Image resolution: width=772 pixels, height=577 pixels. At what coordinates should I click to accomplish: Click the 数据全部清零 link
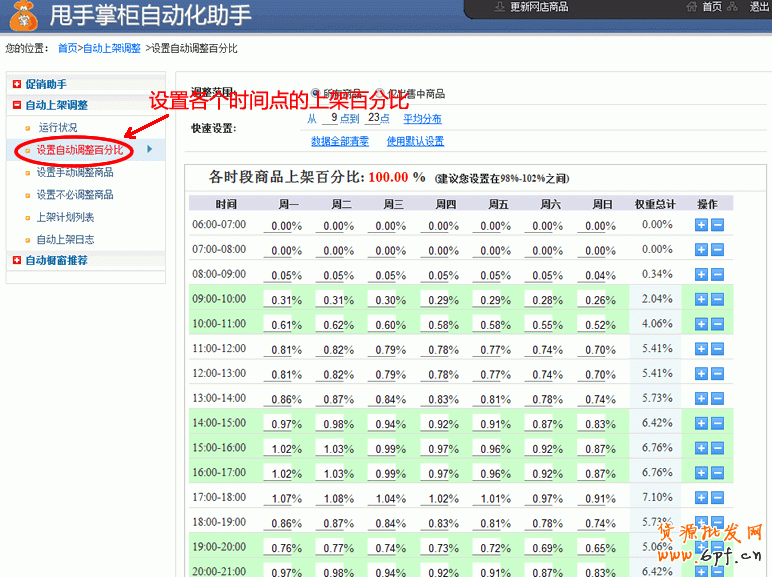340,142
